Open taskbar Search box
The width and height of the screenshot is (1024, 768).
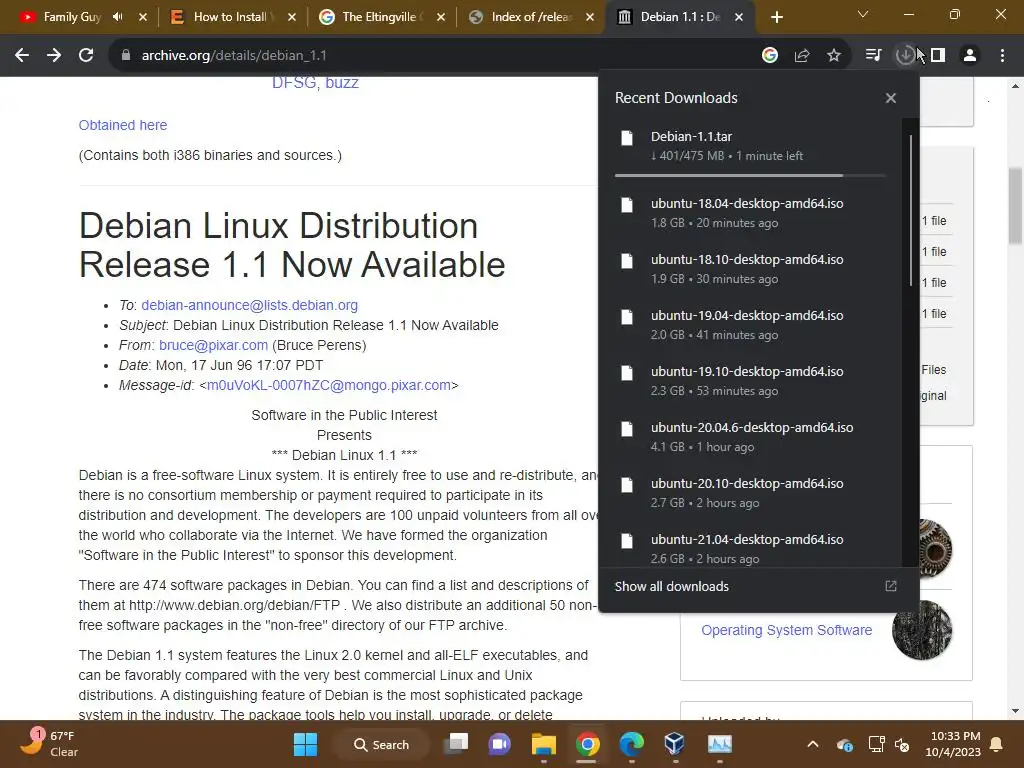381,744
